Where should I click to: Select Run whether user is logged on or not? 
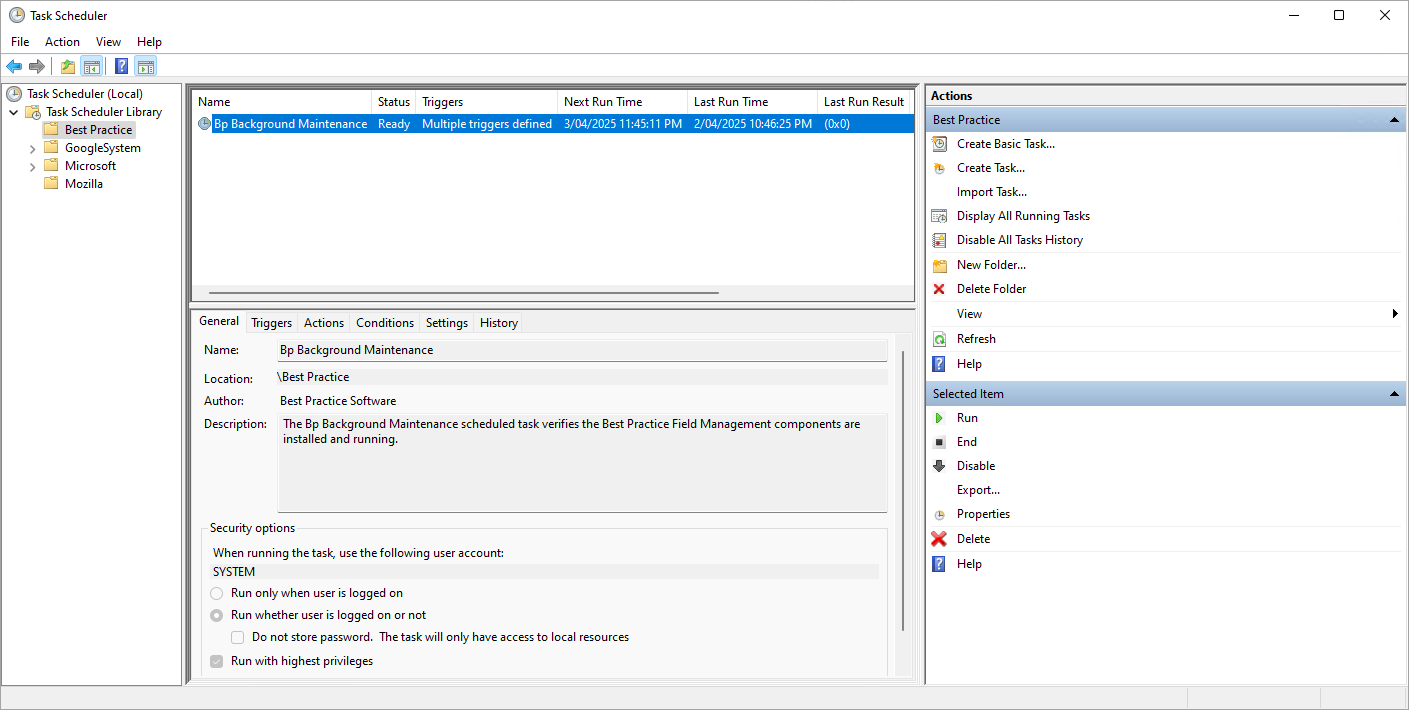(x=217, y=615)
